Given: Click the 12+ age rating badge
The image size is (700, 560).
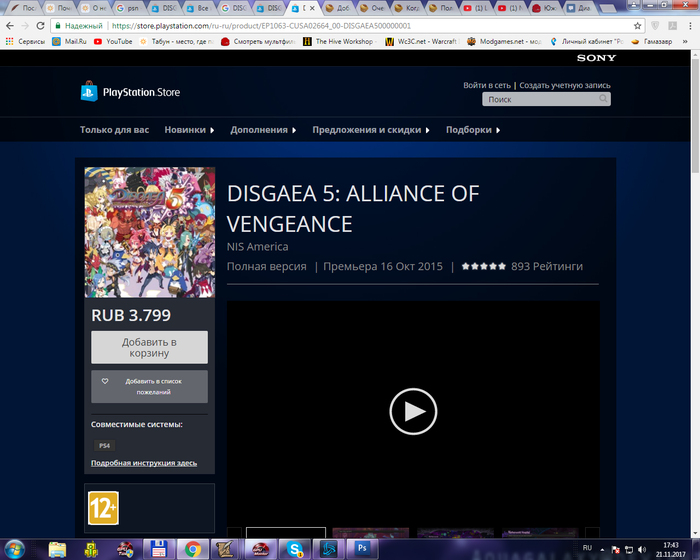Looking at the screenshot, I should (100, 504).
